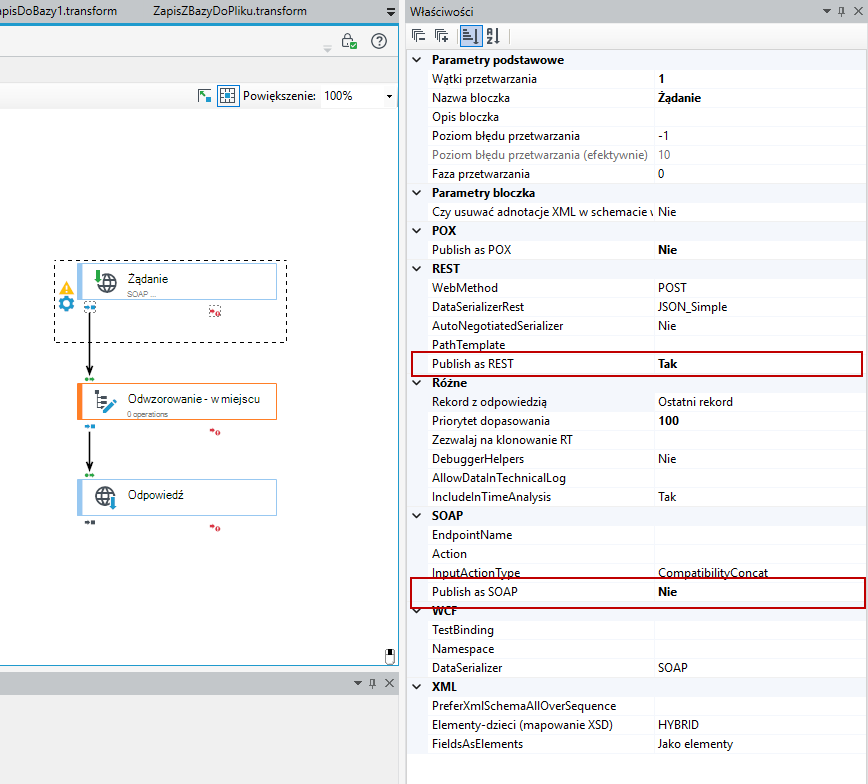Pin the bottom panel
The width and height of the screenshot is (868, 784).
pos(373,683)
